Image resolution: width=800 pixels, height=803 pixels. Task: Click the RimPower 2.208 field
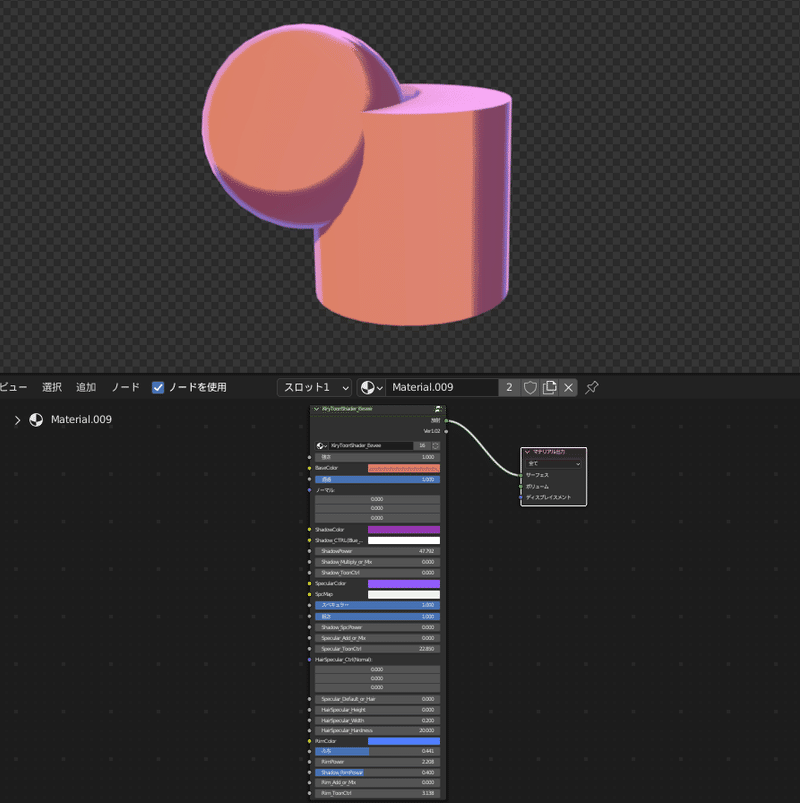click(x=377, y=762)
